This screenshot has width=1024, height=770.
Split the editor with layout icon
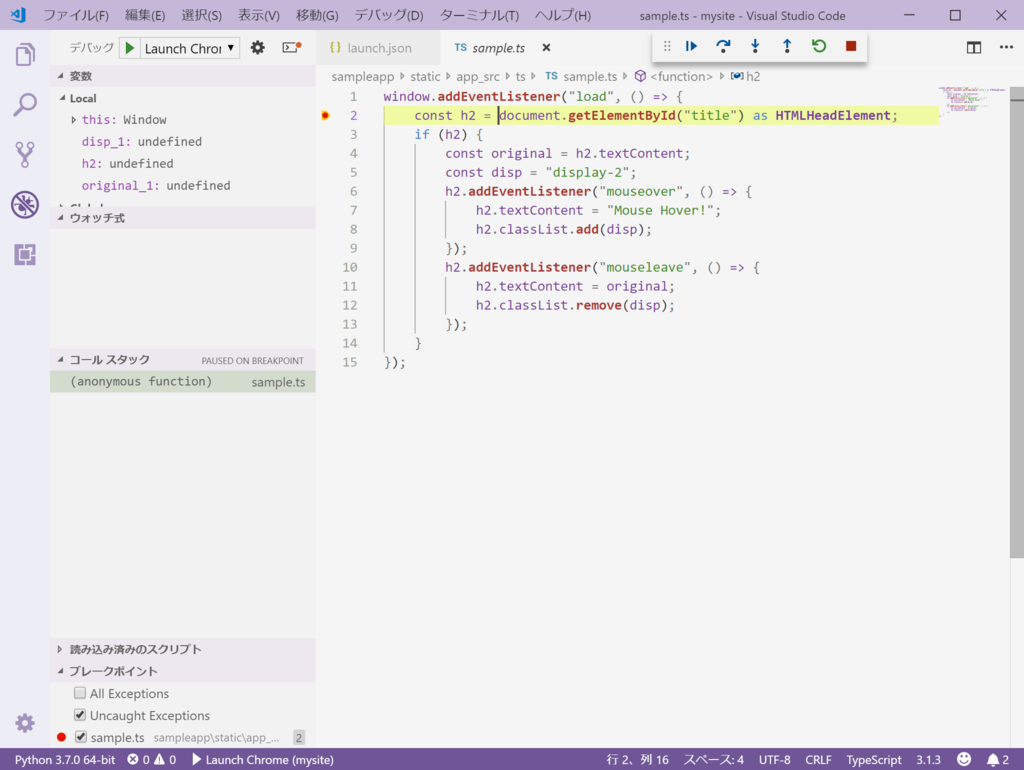(x=974, y=48)
